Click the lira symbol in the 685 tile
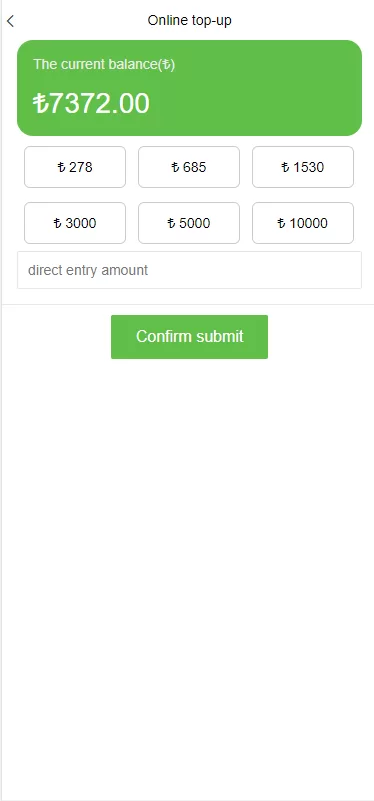374x801 pixels. (175, 168)
